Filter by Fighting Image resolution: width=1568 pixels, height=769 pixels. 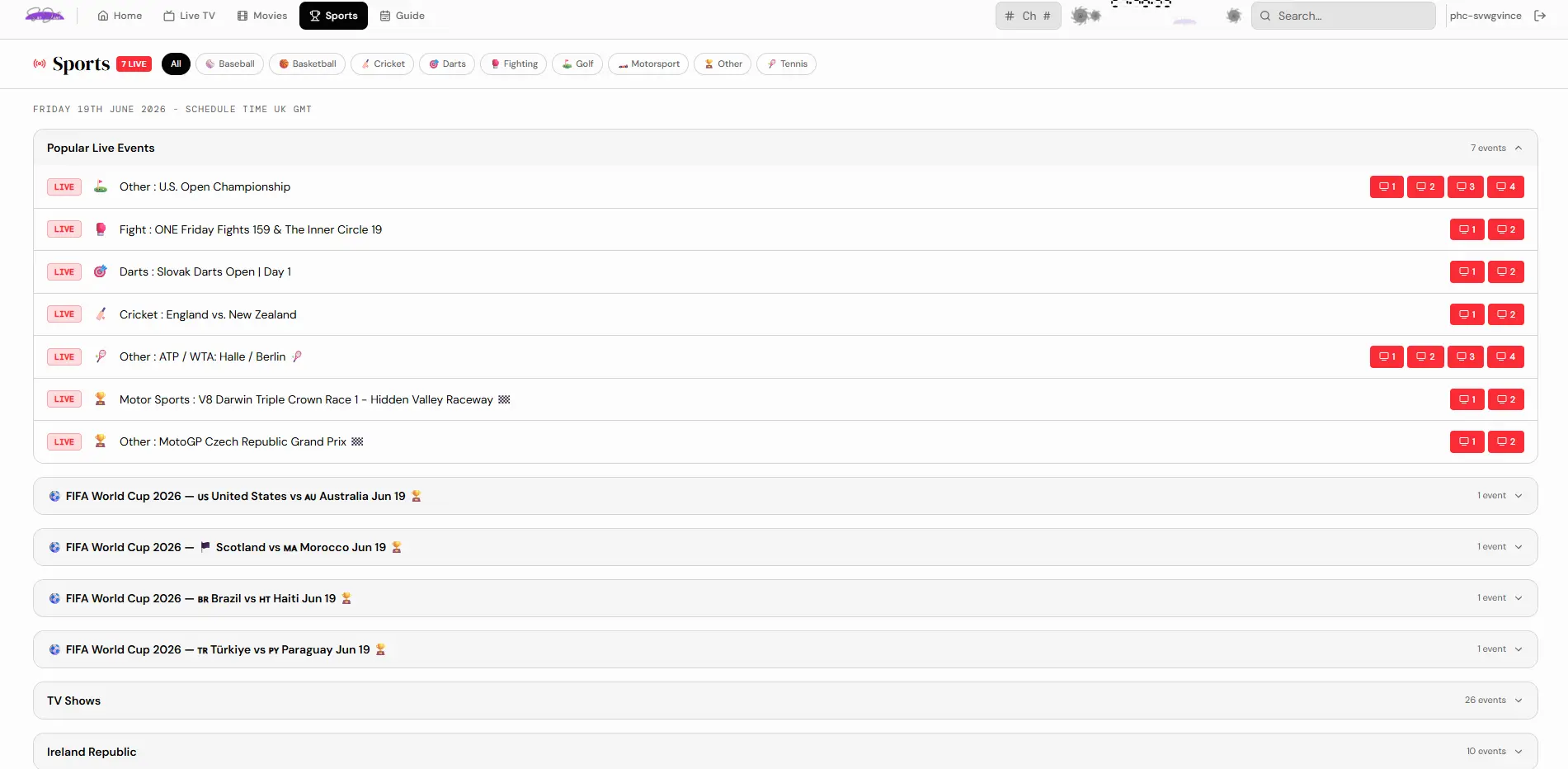(514, 64)
